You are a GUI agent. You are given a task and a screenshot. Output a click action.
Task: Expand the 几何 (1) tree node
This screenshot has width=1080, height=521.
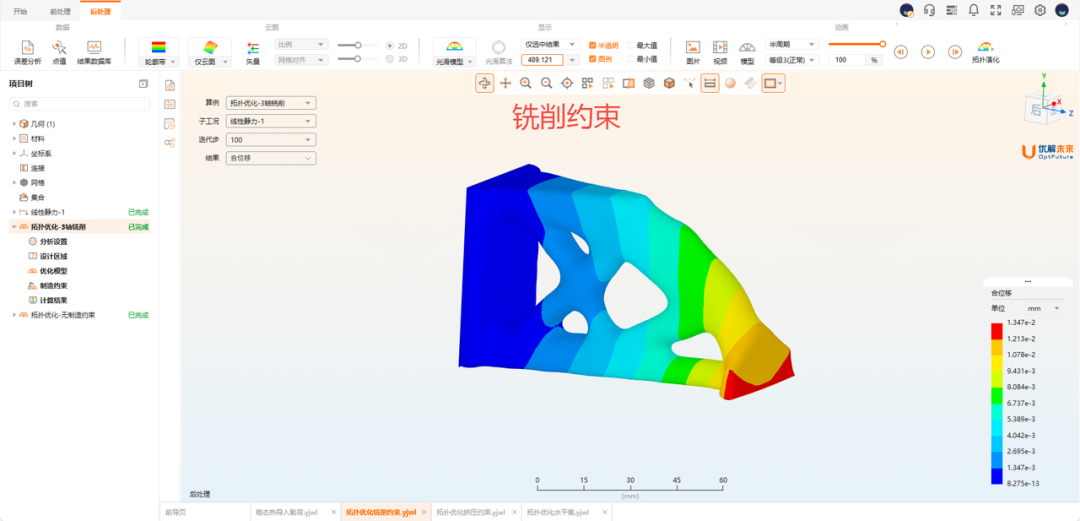point(14,124)
